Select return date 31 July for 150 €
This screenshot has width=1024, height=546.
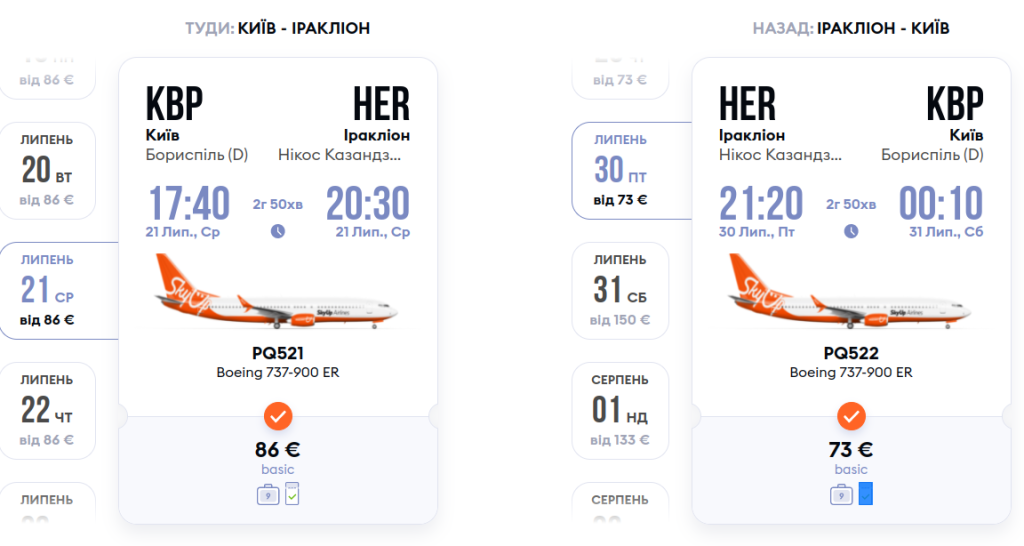[x=620, y=291]
